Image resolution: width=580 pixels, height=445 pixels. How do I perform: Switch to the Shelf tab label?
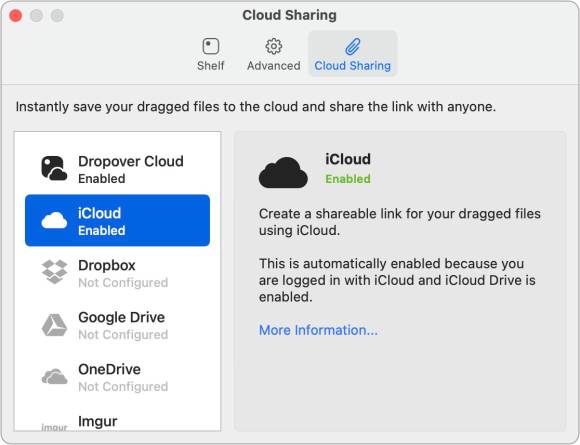click(x=210, y=66)
